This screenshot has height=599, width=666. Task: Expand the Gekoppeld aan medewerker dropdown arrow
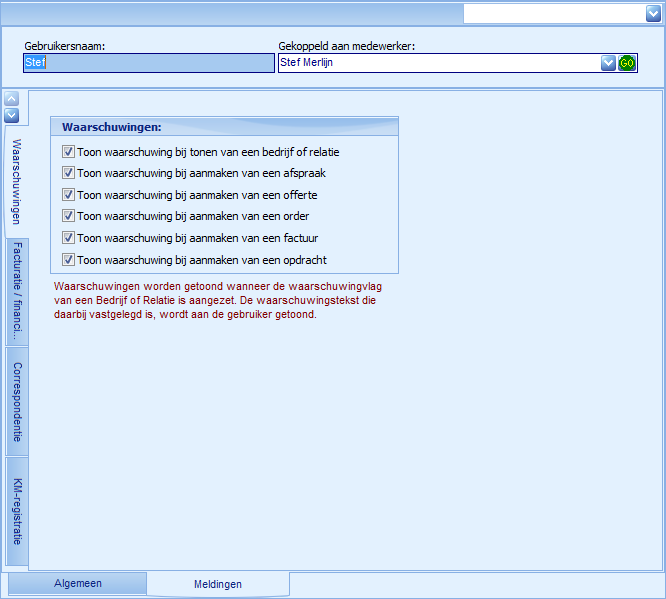[608, 63]
